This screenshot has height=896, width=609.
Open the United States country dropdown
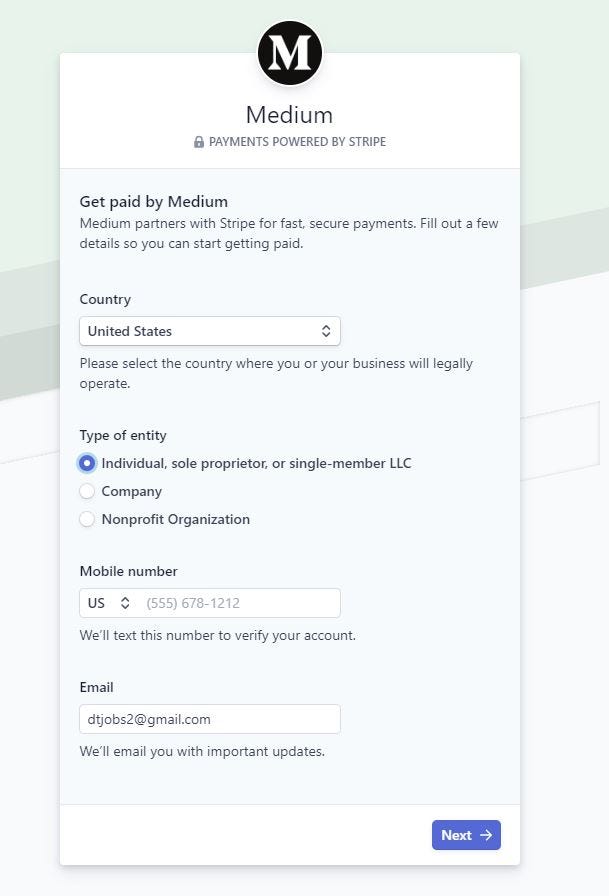coord(209,331)
